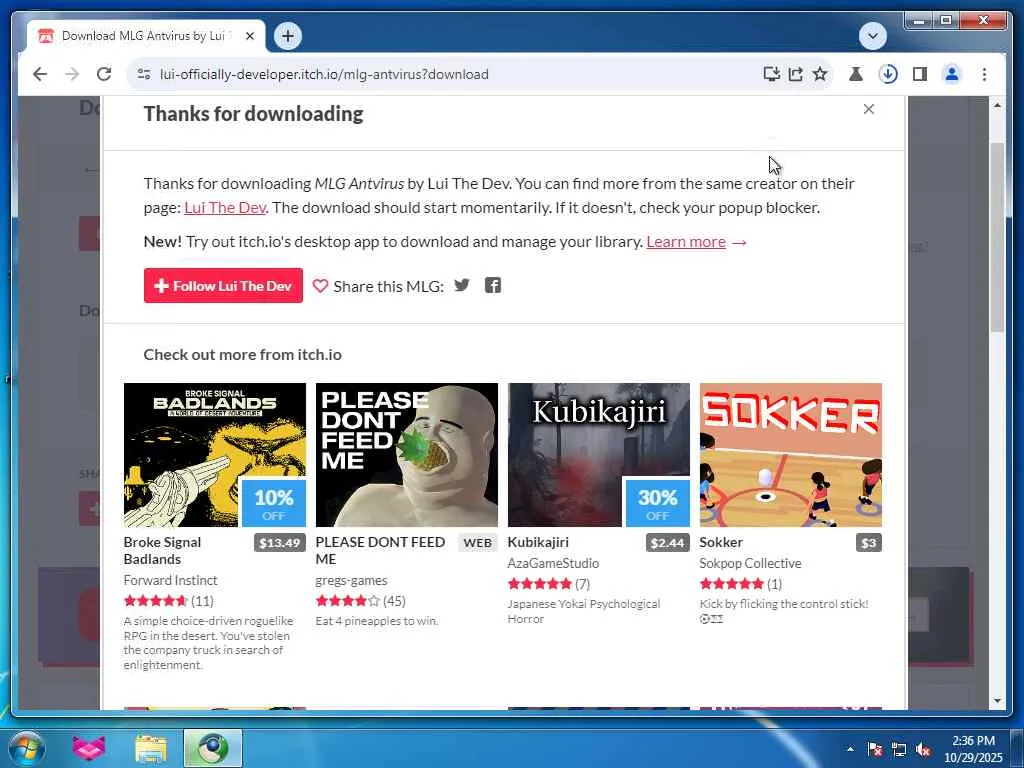This screenshot has width=1024, height=768.
Task: Click the PLEASE DONT FEED ME title link
Action: pyautogui.click(x=380, y=551)
